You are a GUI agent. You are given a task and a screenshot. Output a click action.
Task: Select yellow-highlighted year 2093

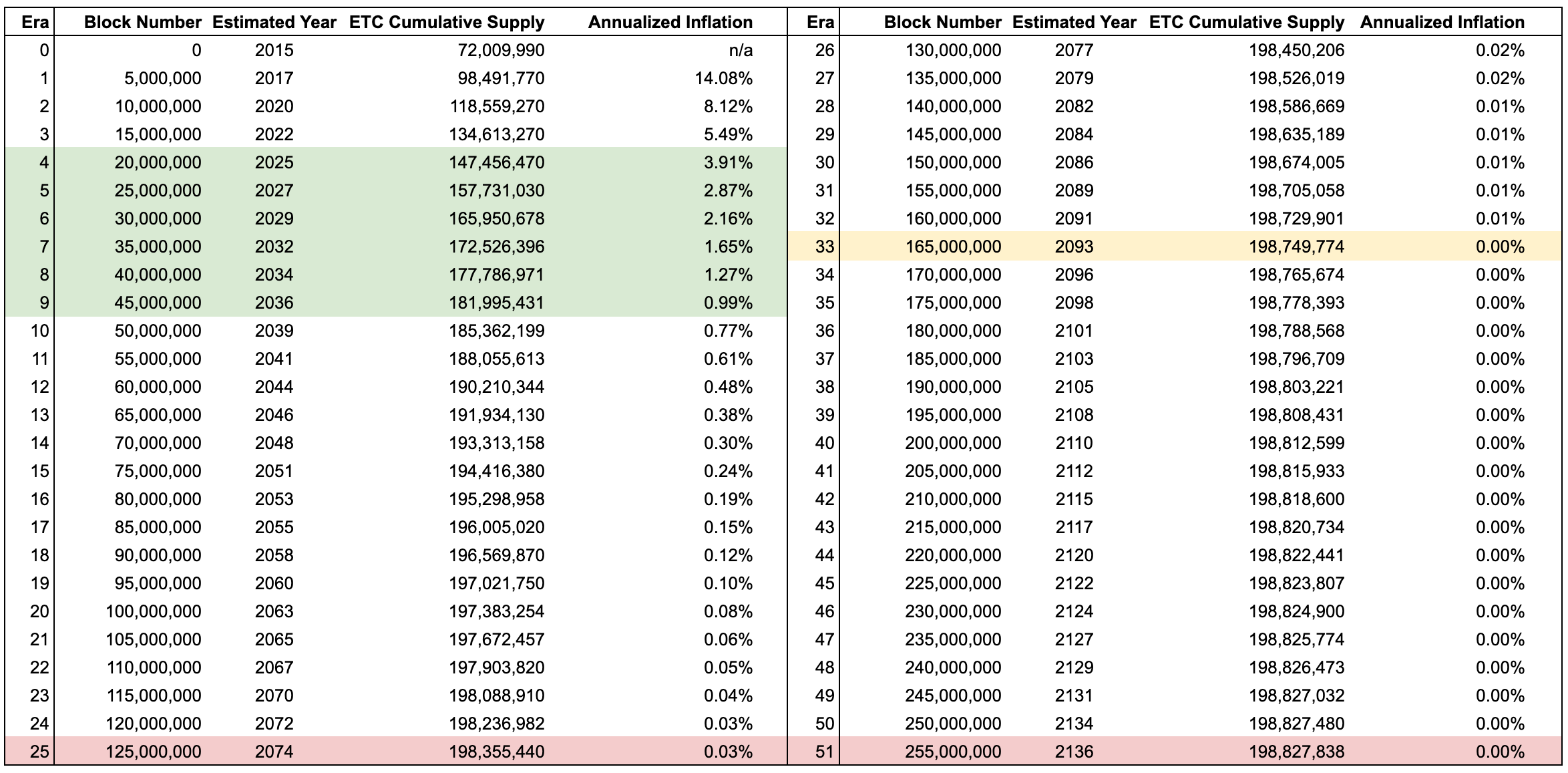(x=1074, y=247)
